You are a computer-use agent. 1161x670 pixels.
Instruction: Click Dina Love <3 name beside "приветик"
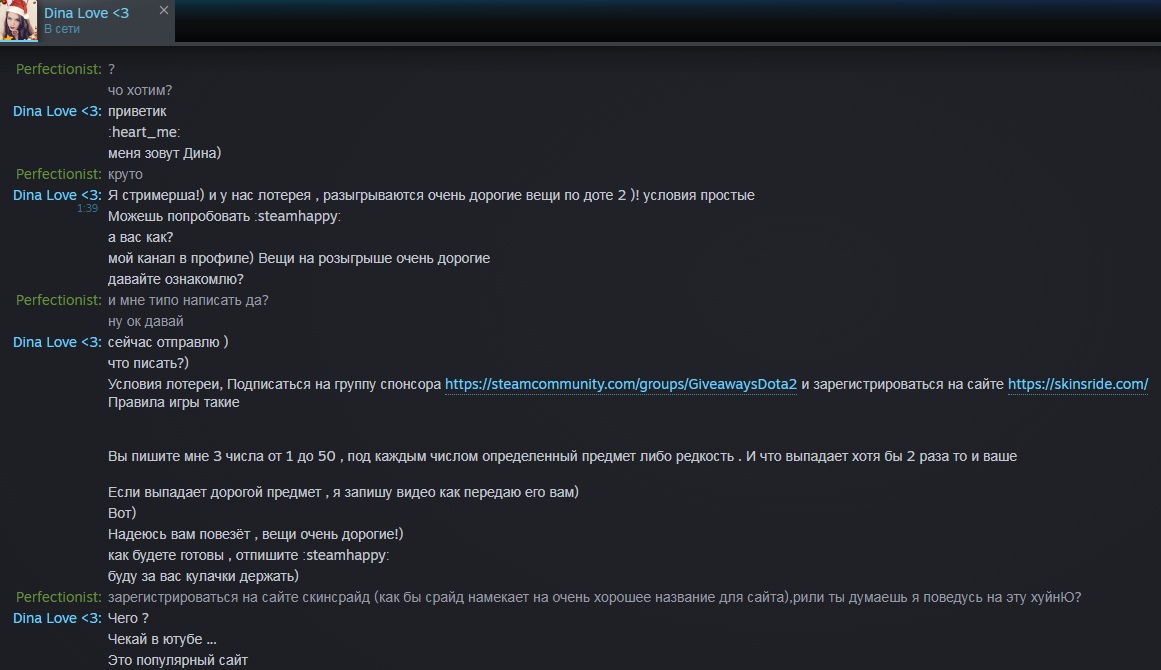pos(57,111)
